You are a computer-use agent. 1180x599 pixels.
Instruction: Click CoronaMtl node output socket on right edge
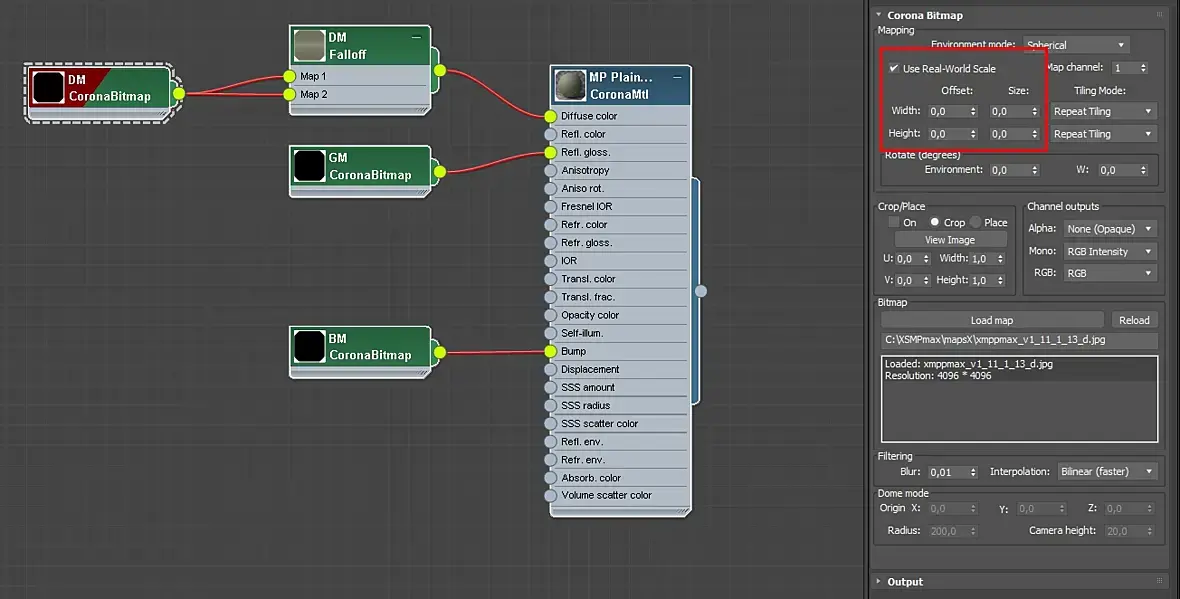pos(701,291)
